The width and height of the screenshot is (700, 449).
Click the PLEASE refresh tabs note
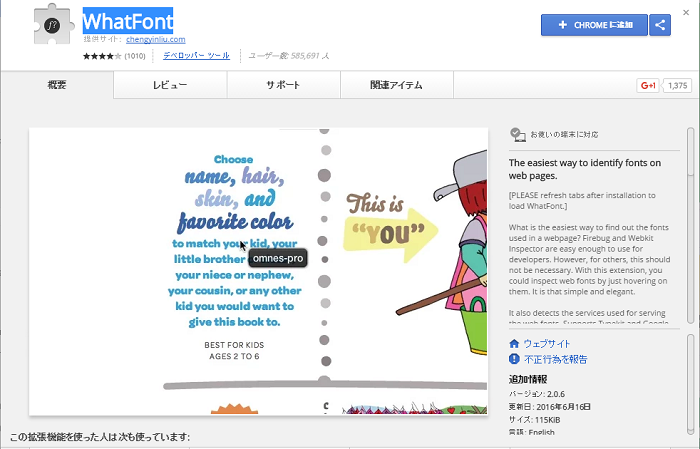(x=582, y=200)
